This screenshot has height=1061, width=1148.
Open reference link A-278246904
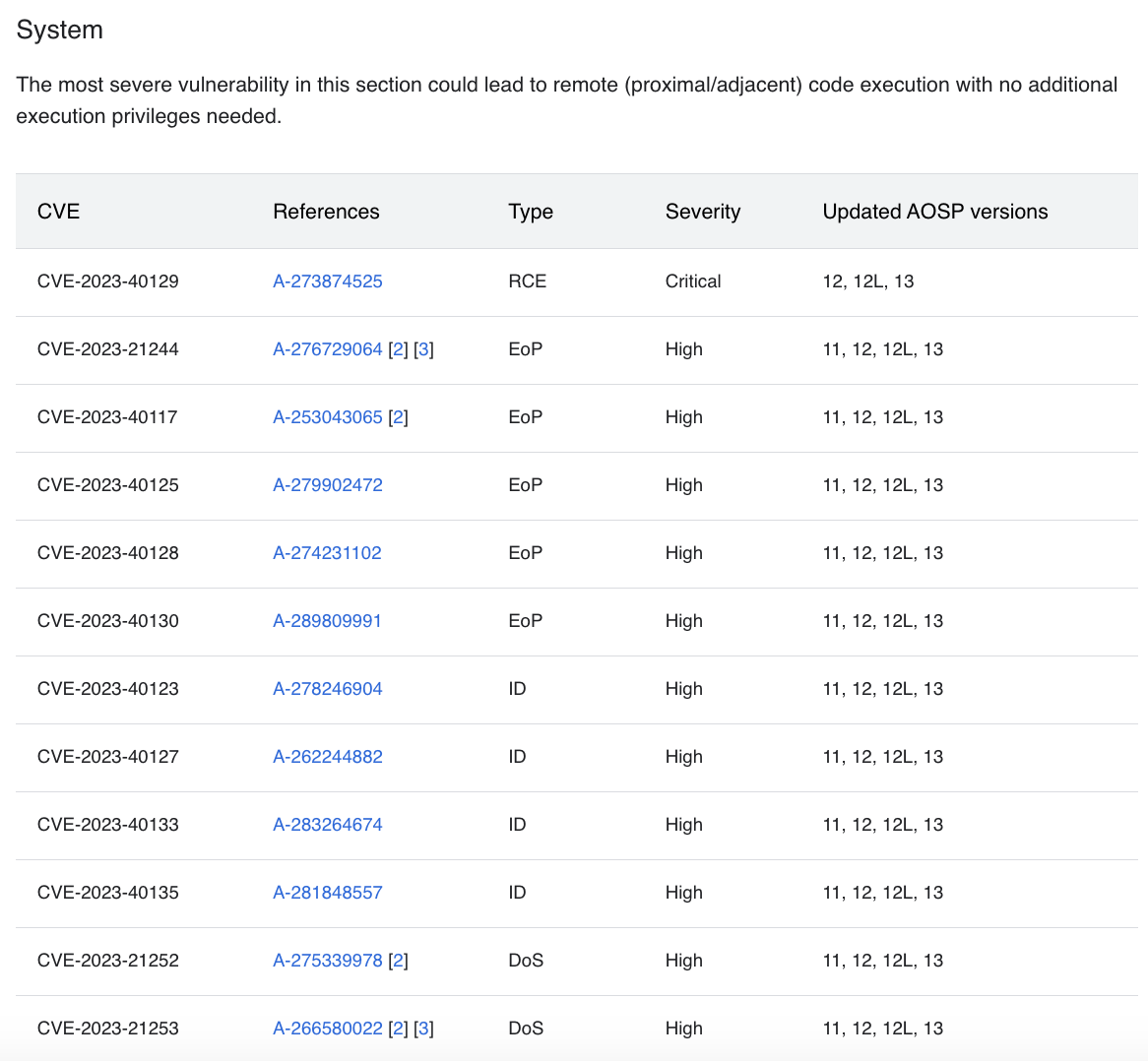click(327, 689)
